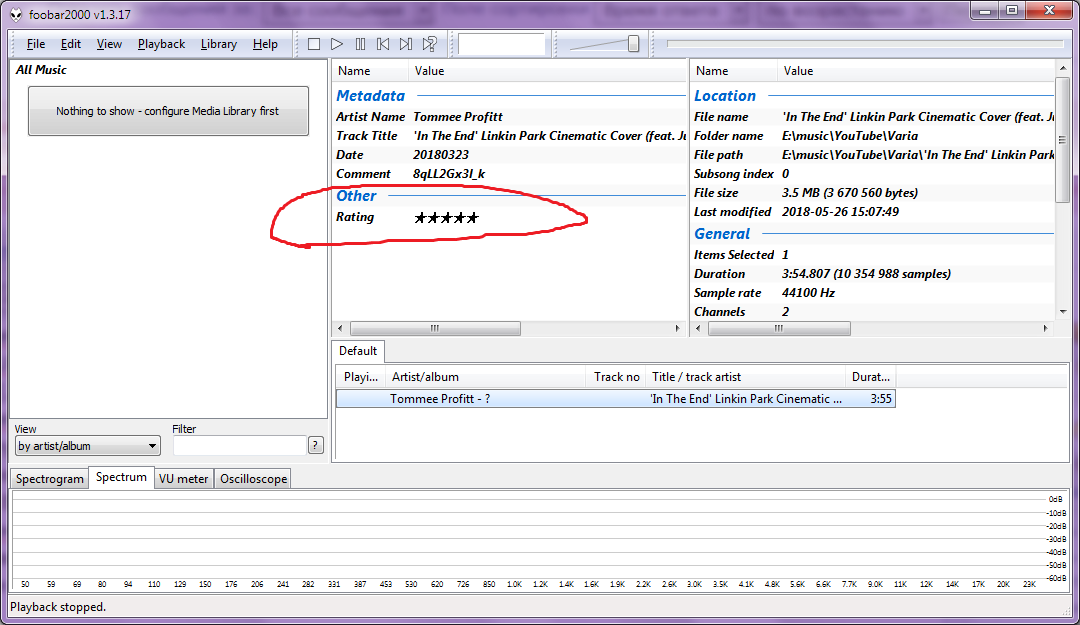Click the Date value '20180323'
The width and height of the screenshot is (1080, 625).
click(x=441, y=155)
